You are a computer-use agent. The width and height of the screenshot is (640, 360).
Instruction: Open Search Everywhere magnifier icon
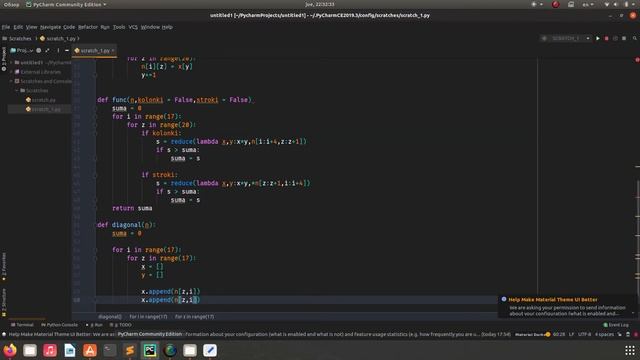coord(635,38)
